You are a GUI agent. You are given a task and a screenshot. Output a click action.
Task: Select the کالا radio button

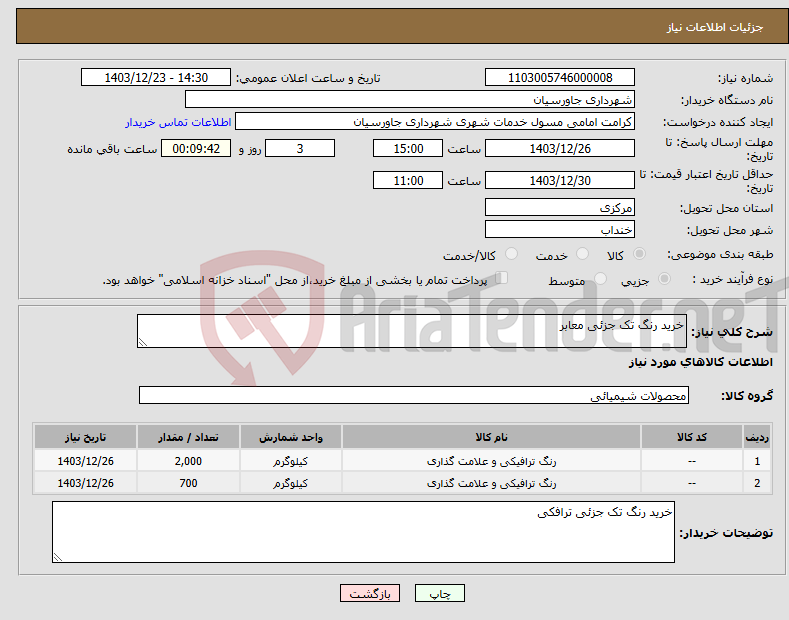[x=639, y=254]
